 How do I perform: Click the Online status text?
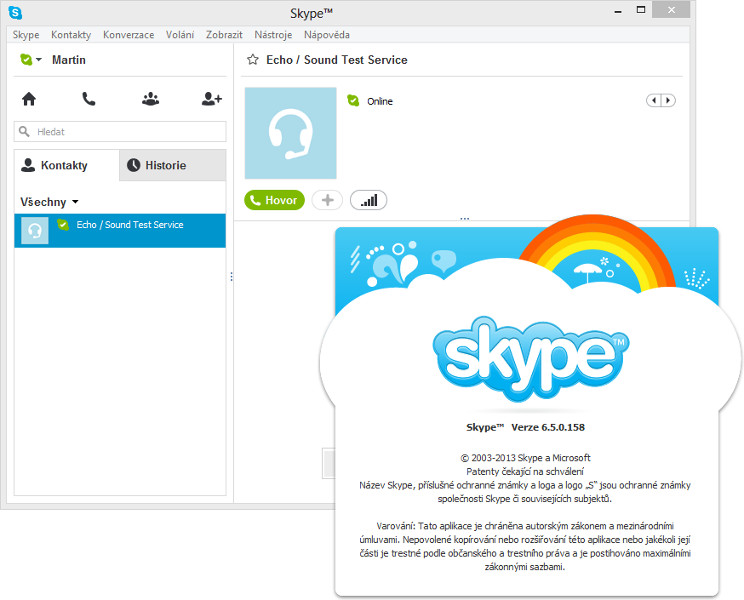click(x=380, y=102)
